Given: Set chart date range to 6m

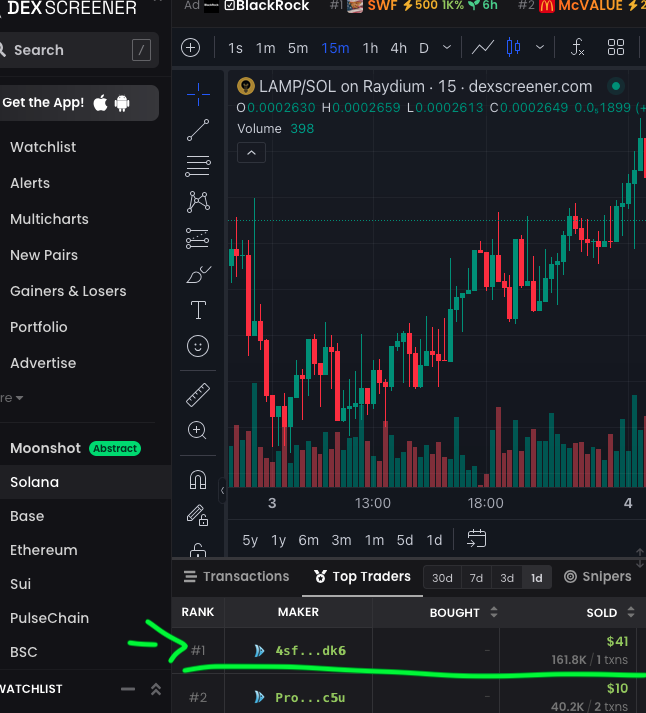Looking at the screenshot, I should tap(308, 540).
